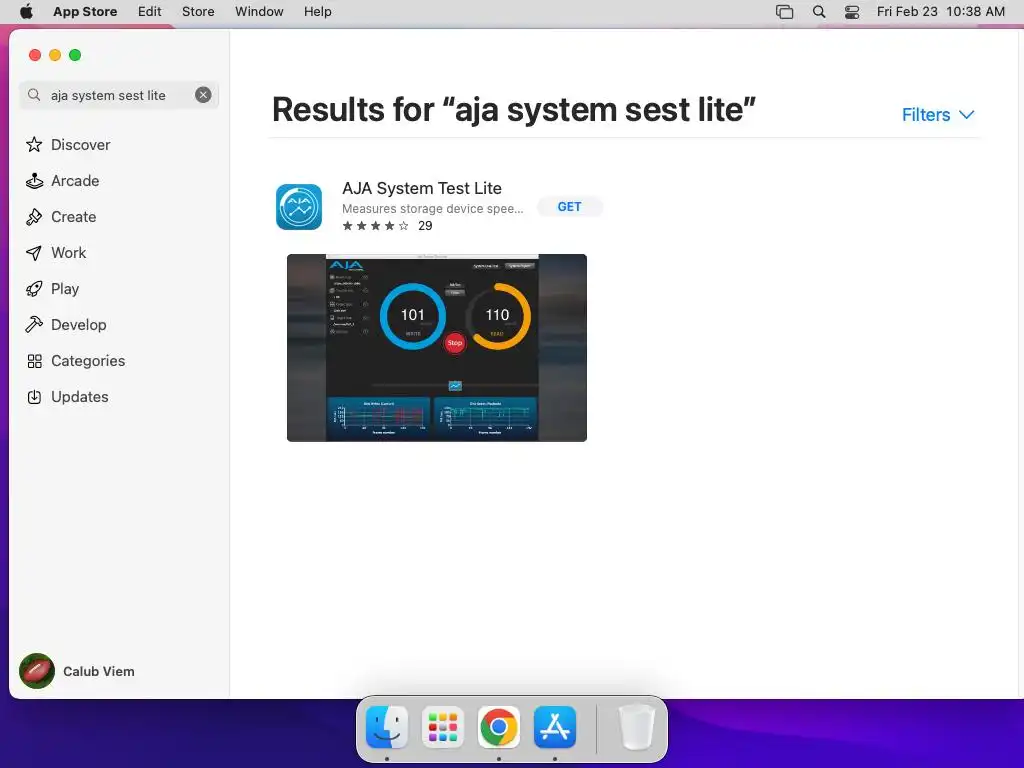The height and width of the screenshot is (768, 1024).
Task: Open Launchpad from the Dock
Action: click(443, 727)
